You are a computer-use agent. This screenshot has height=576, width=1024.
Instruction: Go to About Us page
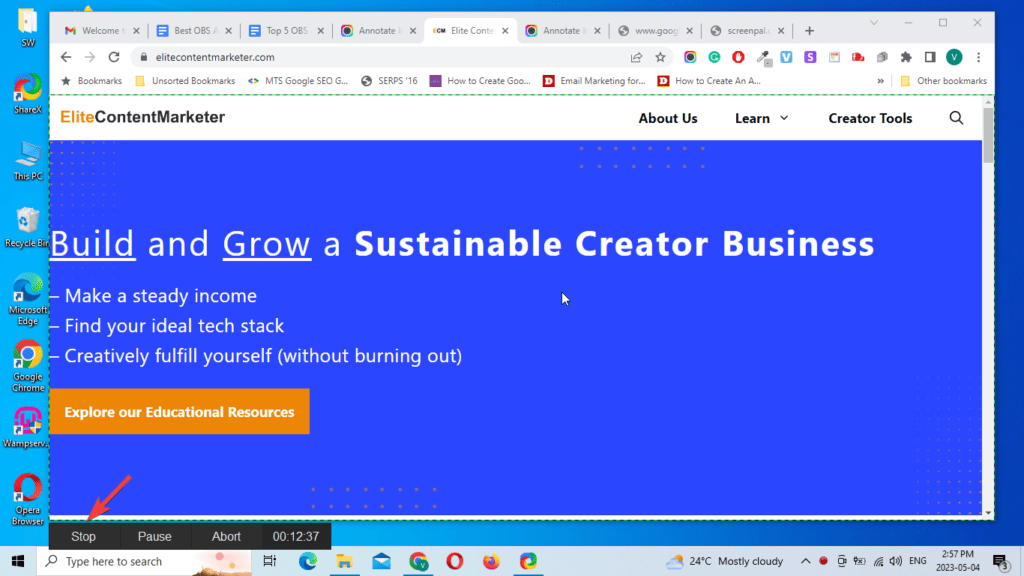pos(668,118)
